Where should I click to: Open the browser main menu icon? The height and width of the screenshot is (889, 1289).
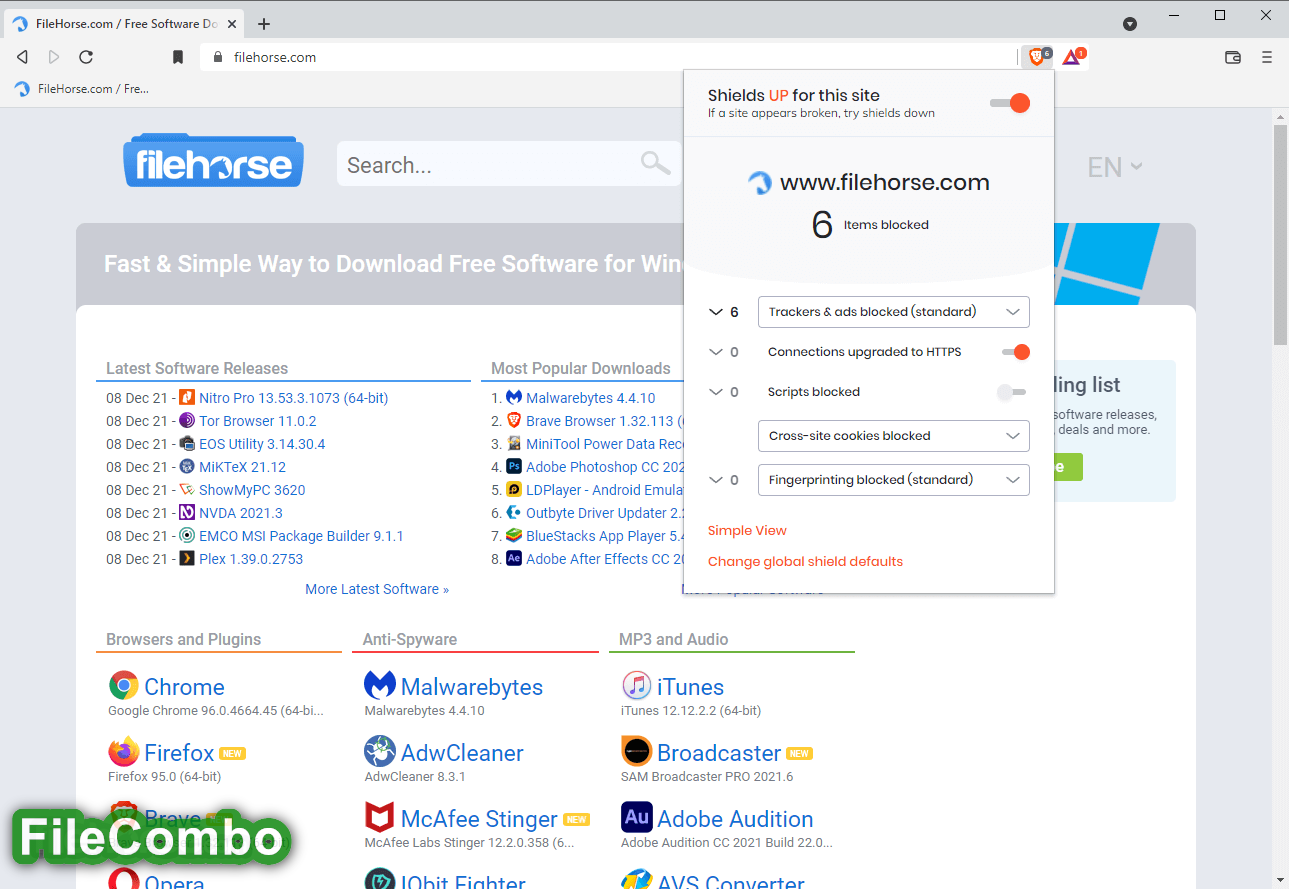1267,57
